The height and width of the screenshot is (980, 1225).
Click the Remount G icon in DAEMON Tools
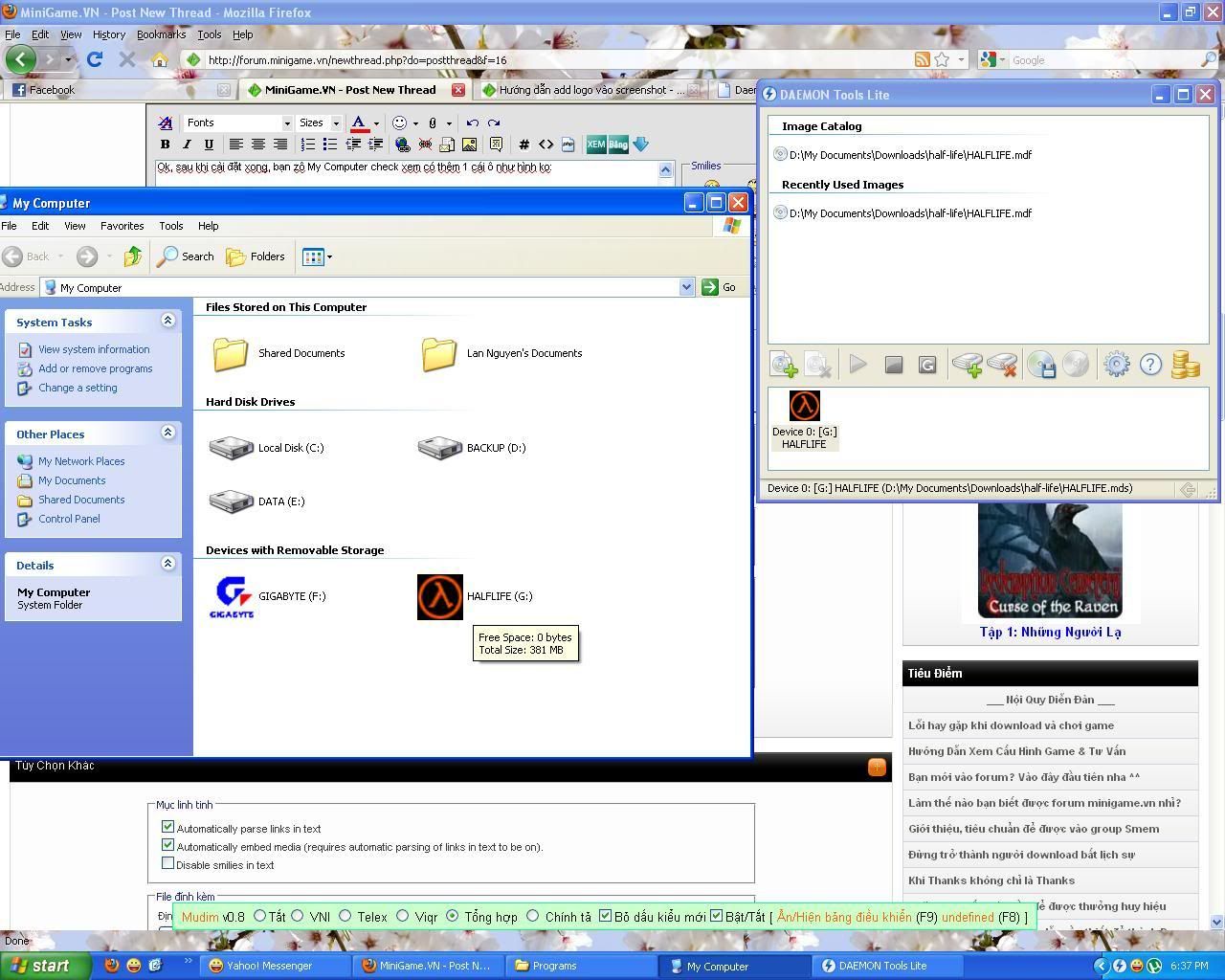click(927, 365)
